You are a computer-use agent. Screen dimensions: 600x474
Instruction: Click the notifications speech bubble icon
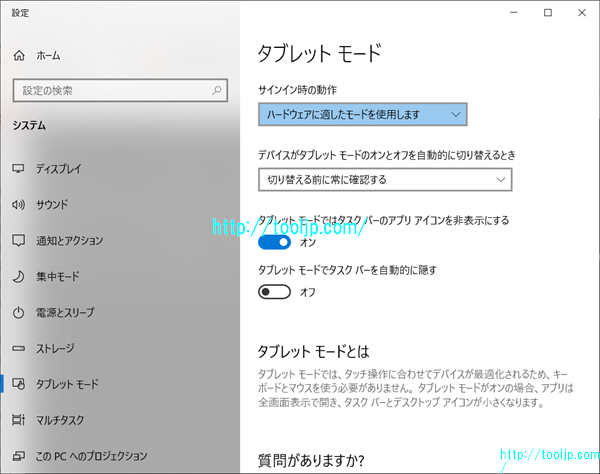(x=18, y=241)
